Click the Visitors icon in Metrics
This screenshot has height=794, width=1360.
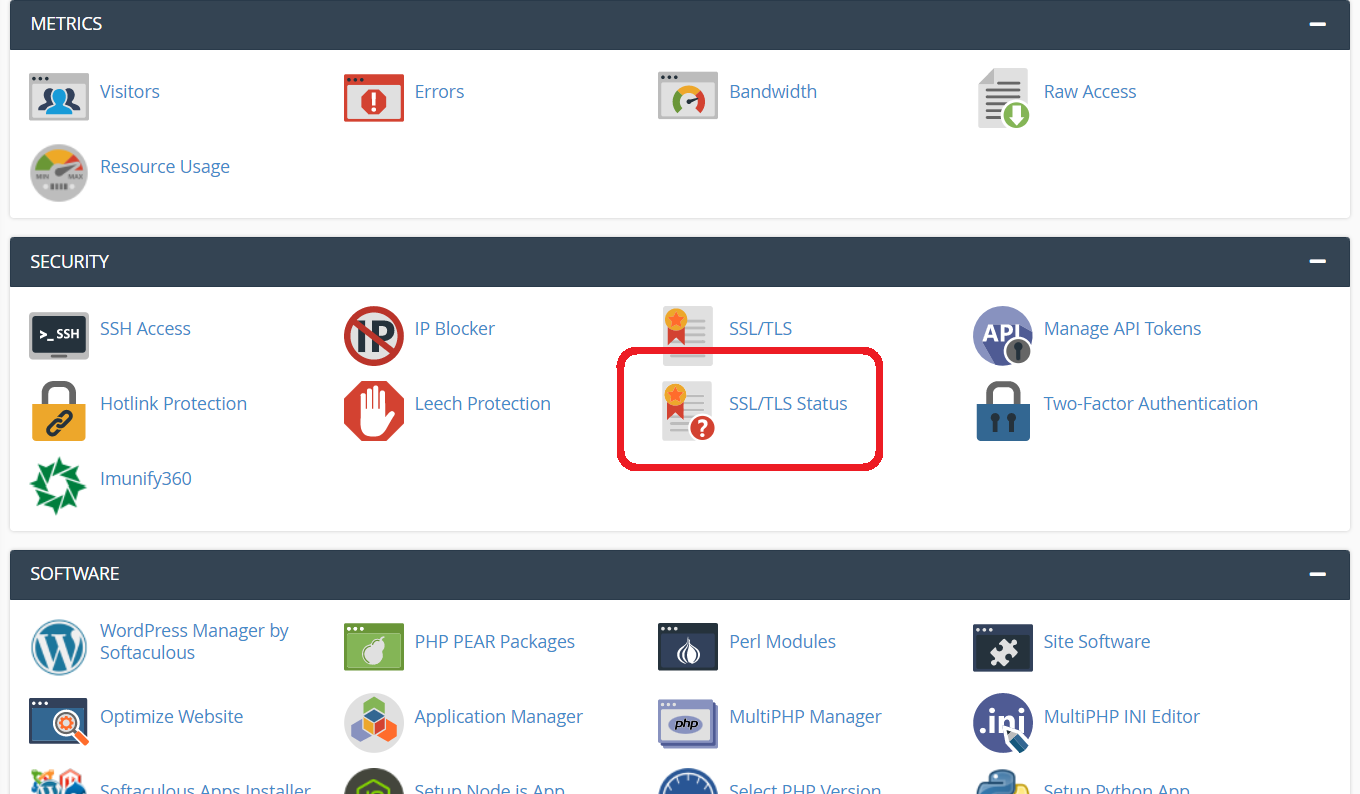coord(59,96)
